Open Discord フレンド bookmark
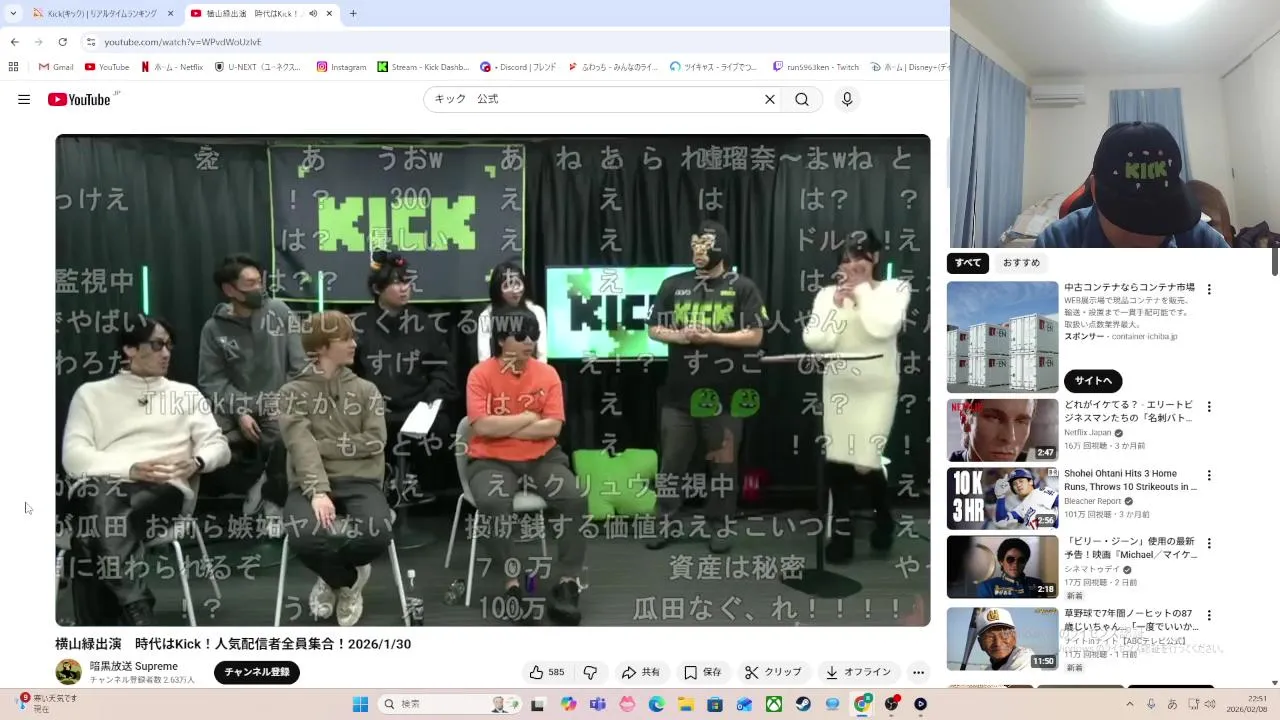The height and width of the screenshot is (720, 1280). (518, 67)
